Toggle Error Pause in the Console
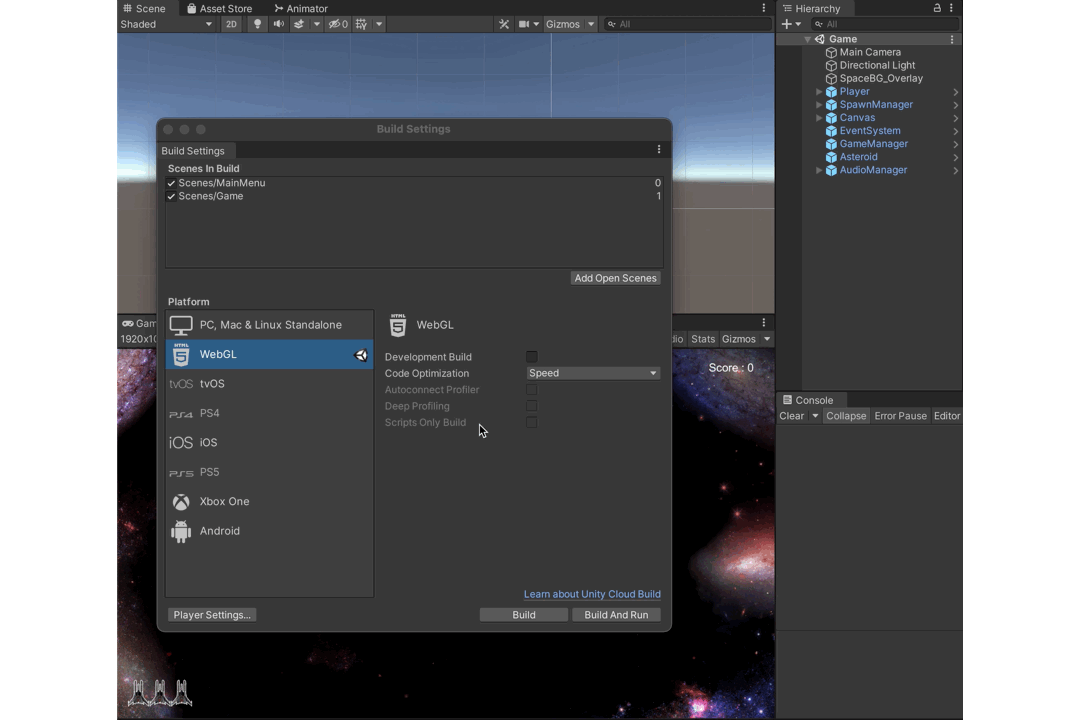Viewport: 1080px width, 720px height. pyautogui.click(x=900, y=416)
